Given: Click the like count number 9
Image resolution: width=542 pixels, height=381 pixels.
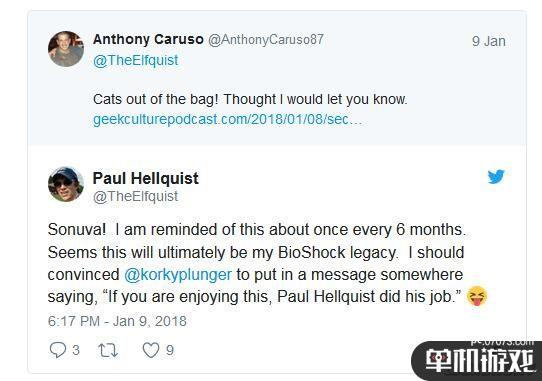Looking at the screenshot, I should click(170, 350).
